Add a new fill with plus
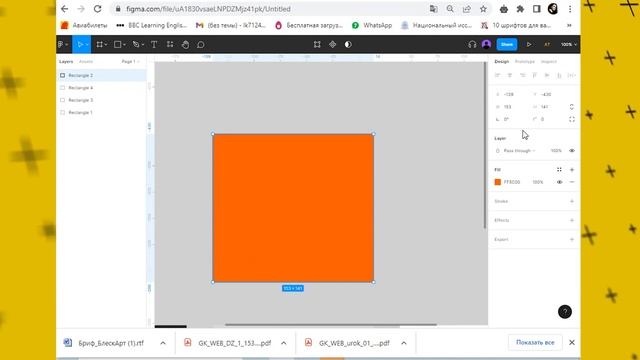 pos(572,169)
